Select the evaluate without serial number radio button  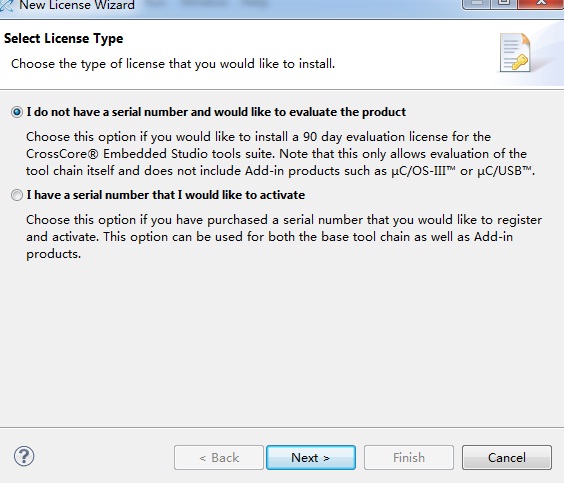pos(17,112)
